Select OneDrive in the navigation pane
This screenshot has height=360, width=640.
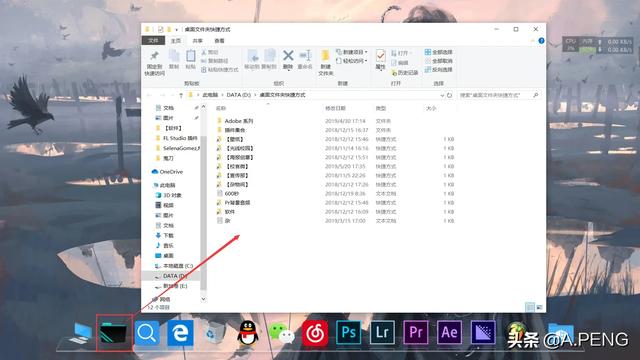pyautogui.click(x=167, y=172)
